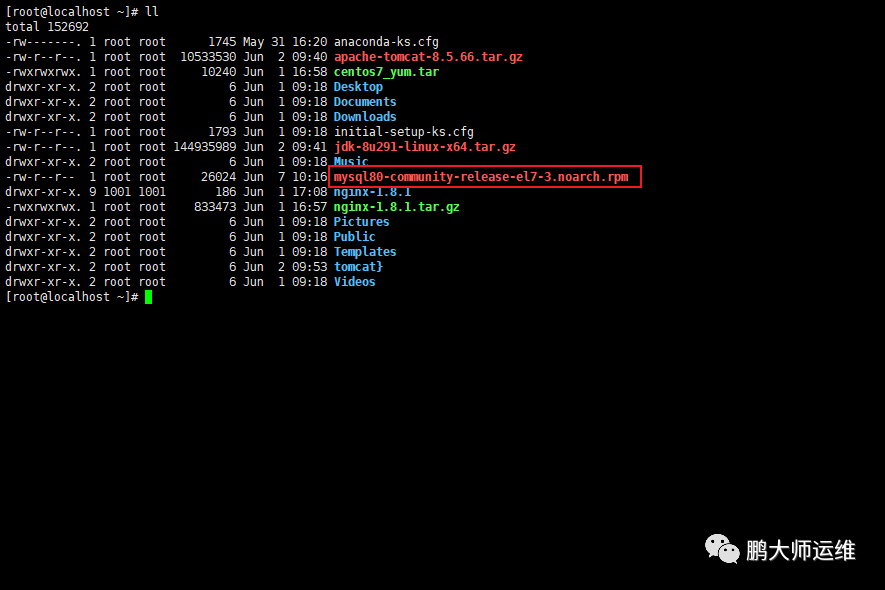Screen dimensions: 885x590
Task: Click the WeChat logo icon in watermark
Action: pos(721,549)
